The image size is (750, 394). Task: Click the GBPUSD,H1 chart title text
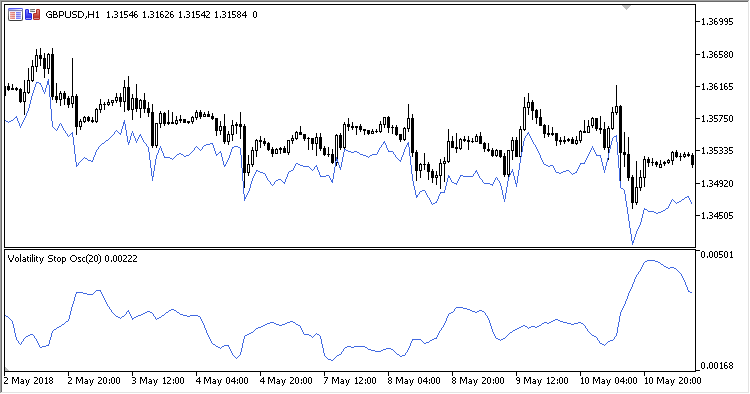point(72,15)
